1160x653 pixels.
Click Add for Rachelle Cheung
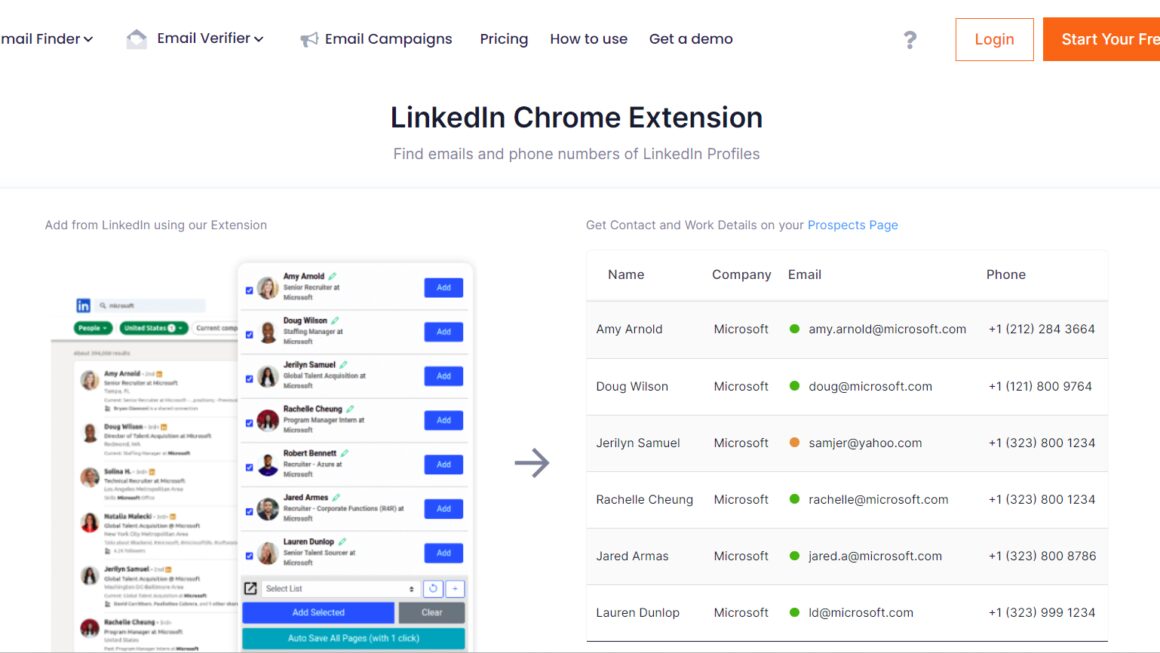coord(443,420)
